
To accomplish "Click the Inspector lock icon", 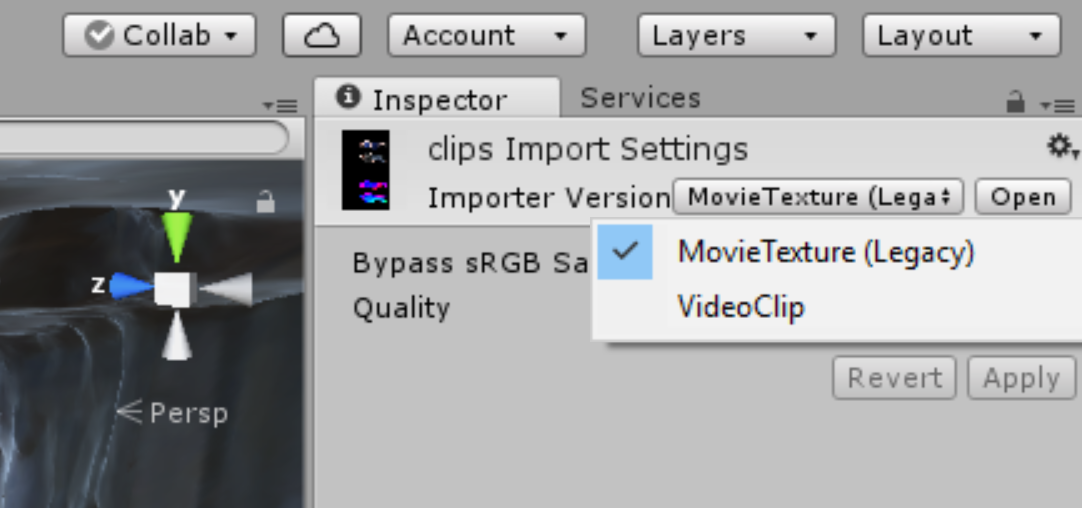I will tap(1015, 101).
